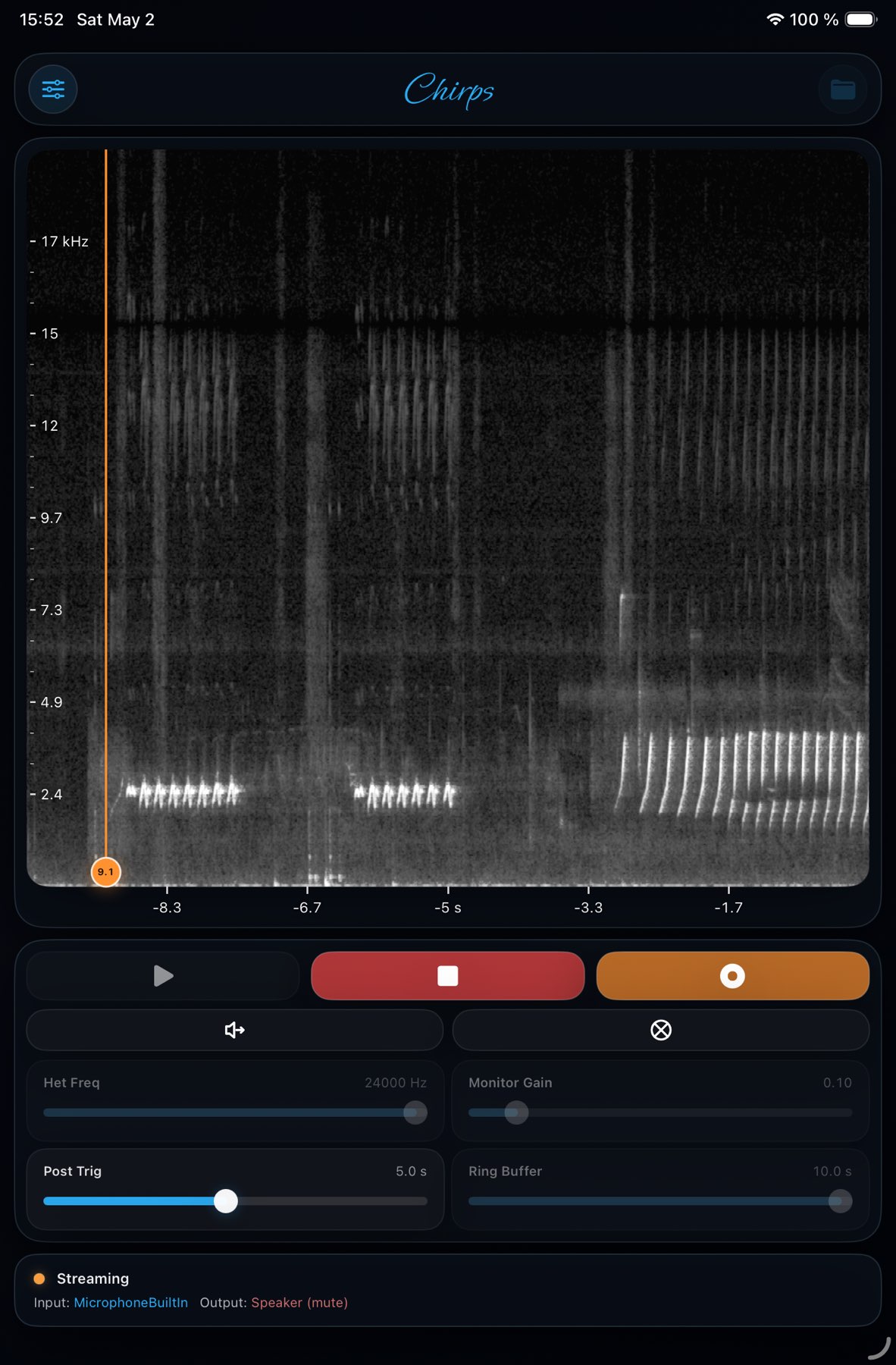Click the battery status icon

click(861, 20)
